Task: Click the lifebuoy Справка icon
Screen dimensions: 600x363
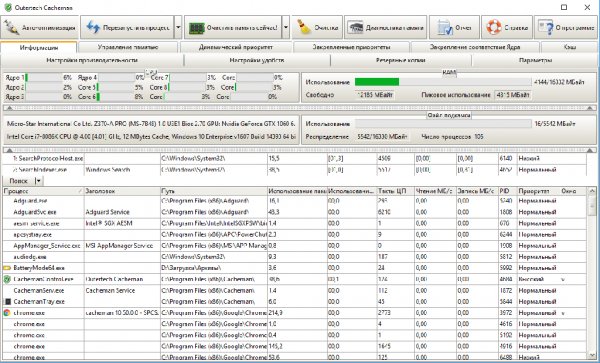Action: [494, 28]
